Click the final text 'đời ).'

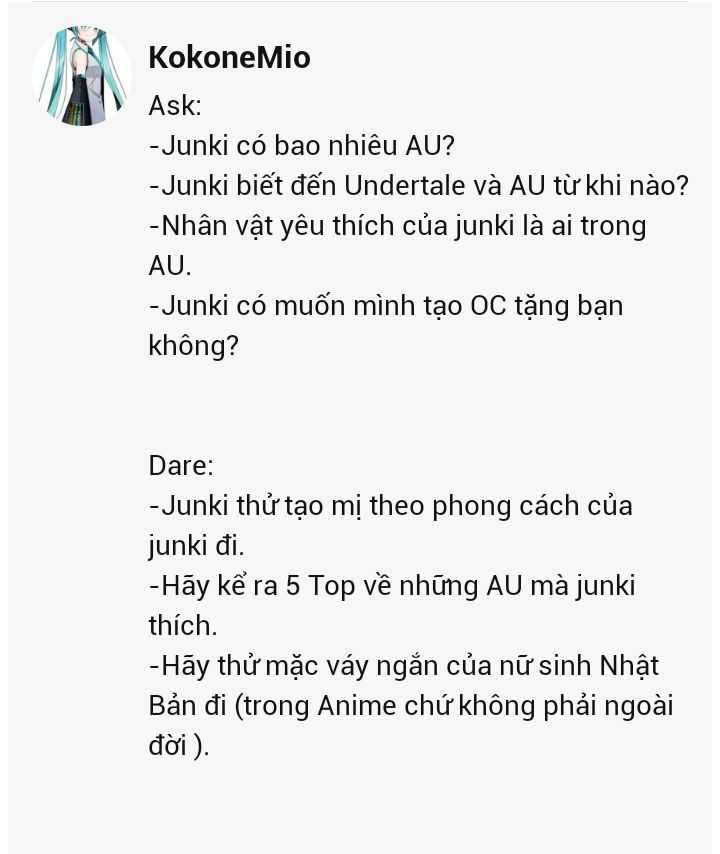click(179, 746)
